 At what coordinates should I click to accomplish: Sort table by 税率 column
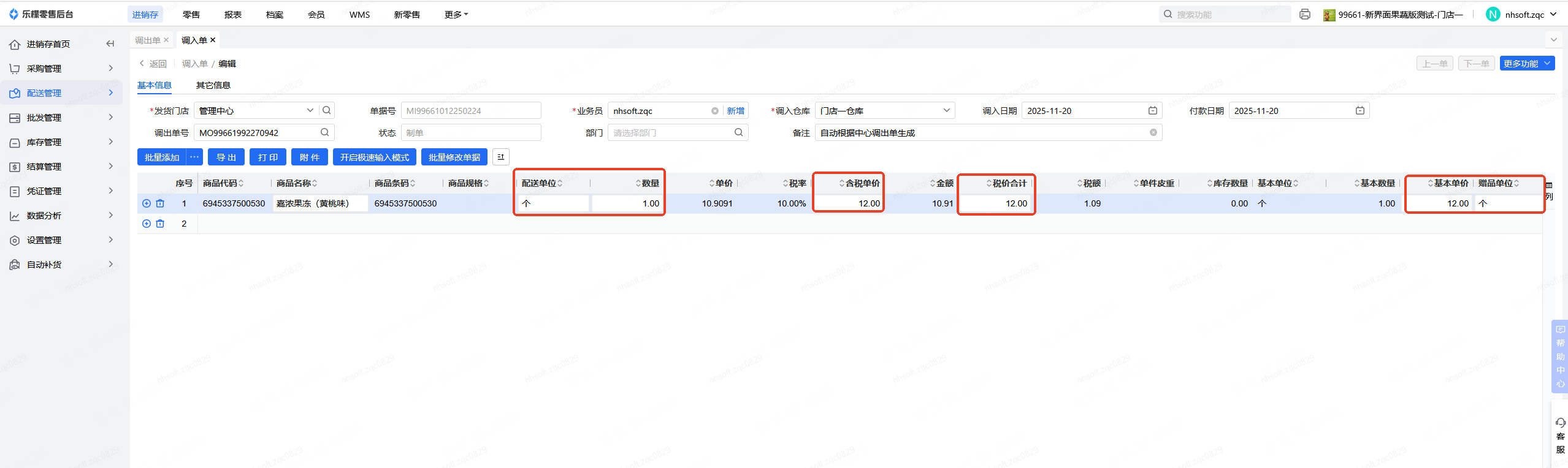(x=786, y=183)
